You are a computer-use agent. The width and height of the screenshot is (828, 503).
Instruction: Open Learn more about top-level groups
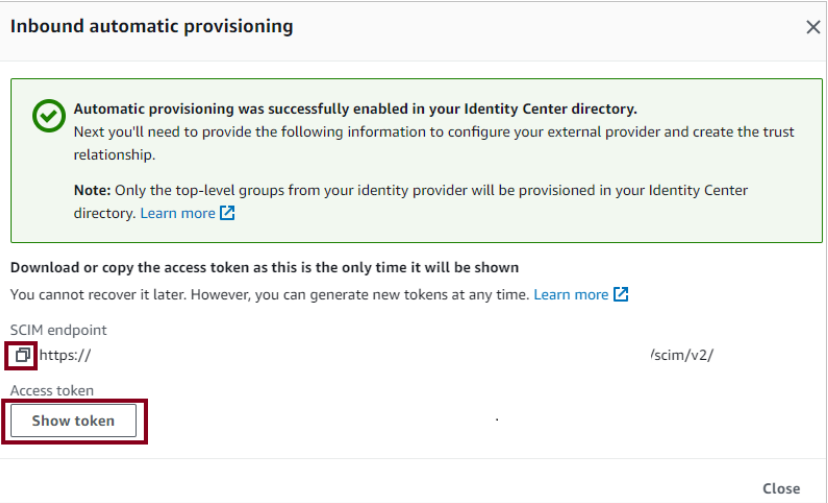pos(177,213)
